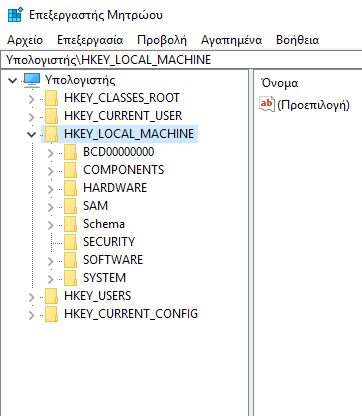Click the 'ab' string value icon

267,104
